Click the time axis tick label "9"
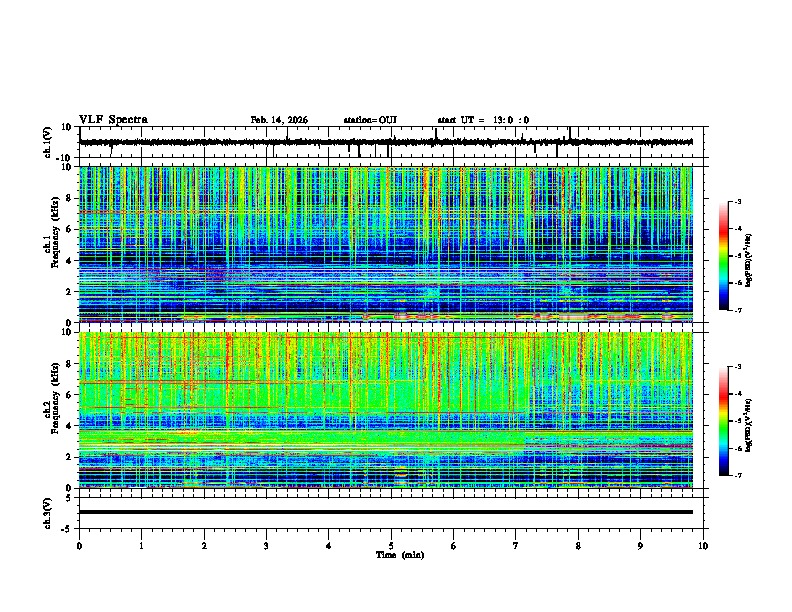Image resolution: width=792 pixels, height=612 pixels. coord(640,546)
